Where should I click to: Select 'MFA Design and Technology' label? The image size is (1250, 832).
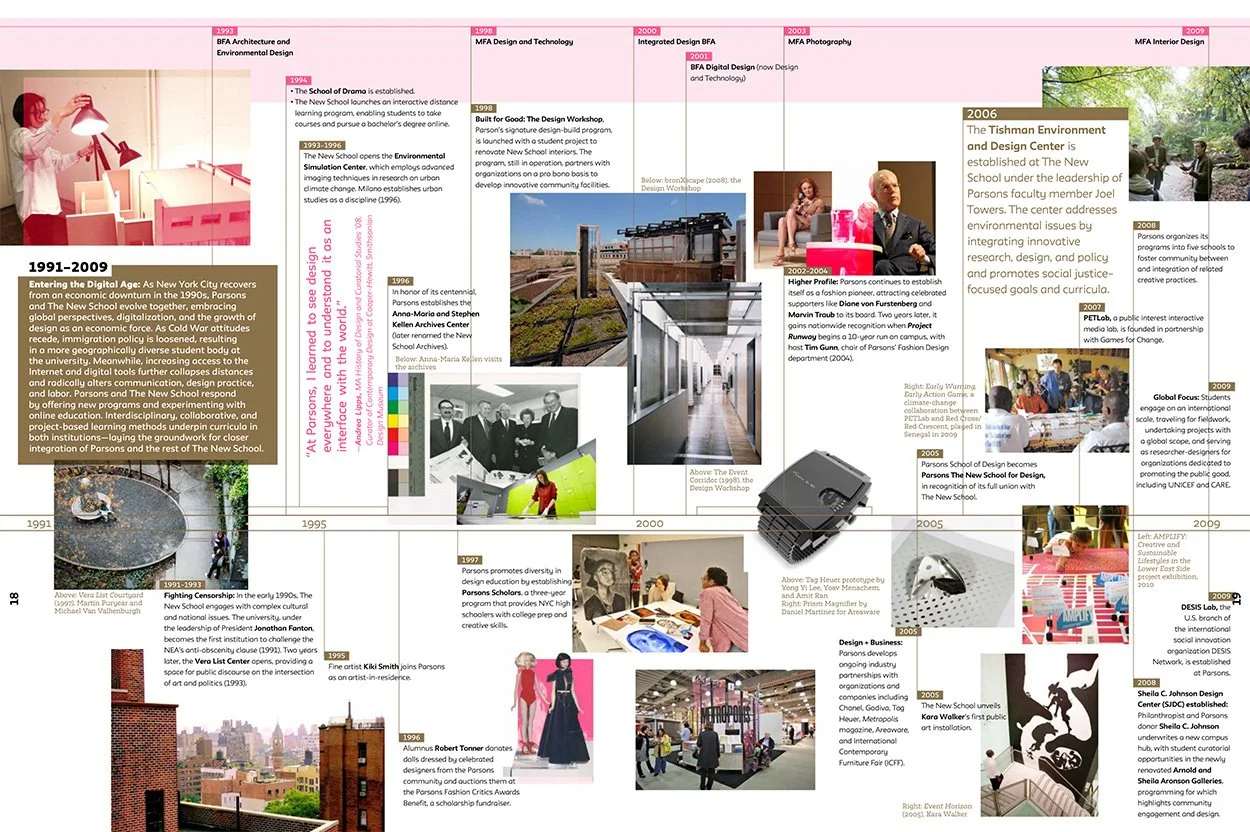coord(524,42)
